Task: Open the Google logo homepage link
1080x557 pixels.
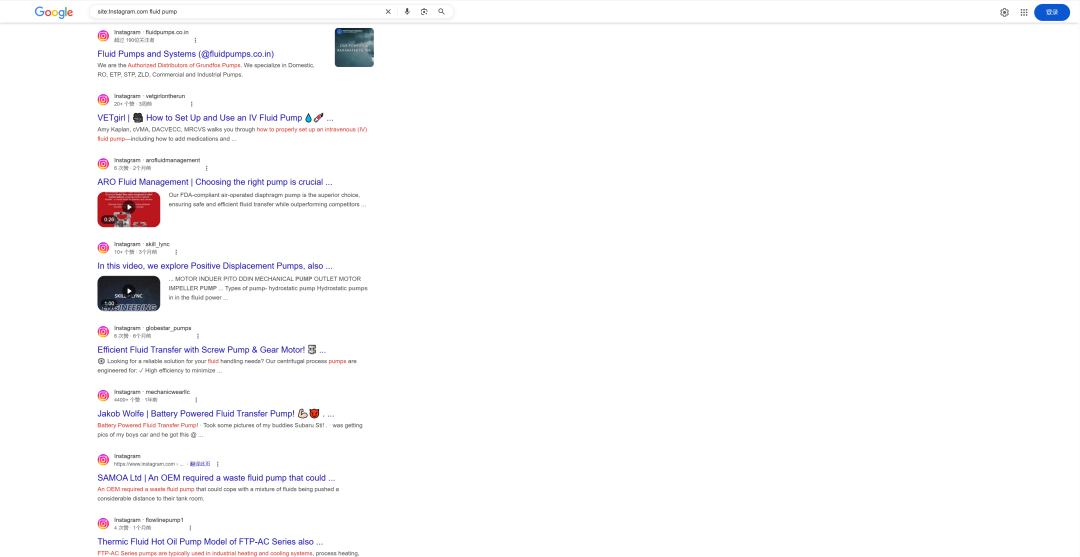Action: coord(54,12)
